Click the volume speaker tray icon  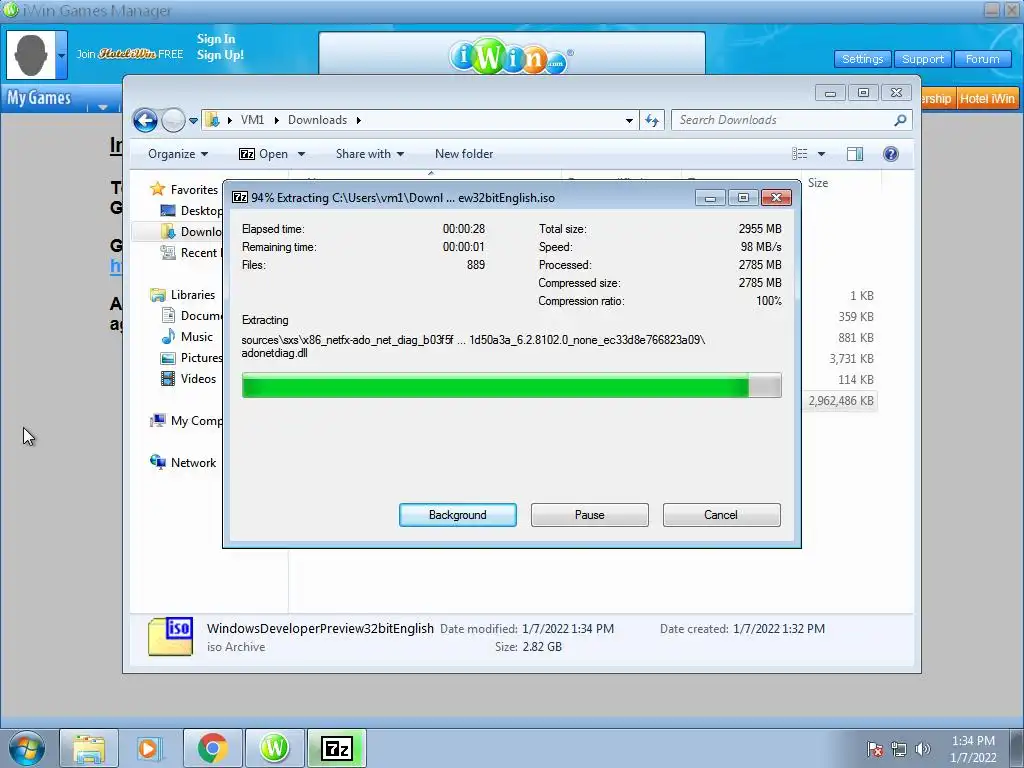[x=922, y=749]
